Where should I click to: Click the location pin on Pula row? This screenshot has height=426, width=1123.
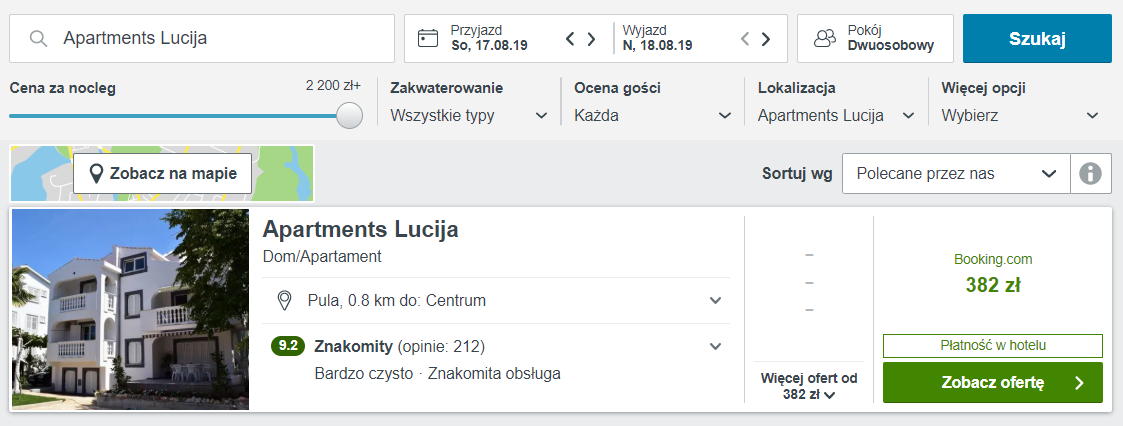[284, 300]
